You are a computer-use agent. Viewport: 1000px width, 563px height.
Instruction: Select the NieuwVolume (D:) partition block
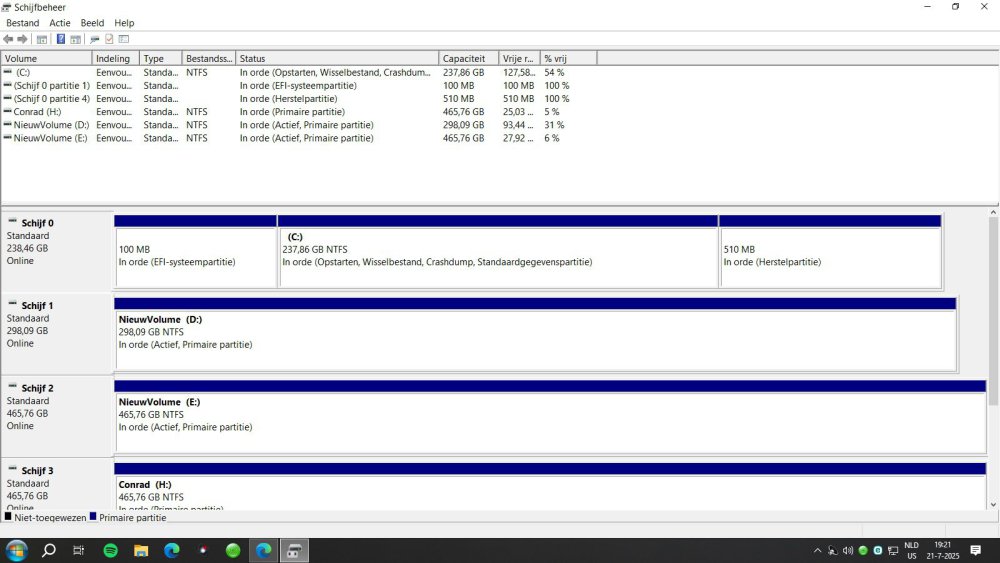tap(536, 334)
